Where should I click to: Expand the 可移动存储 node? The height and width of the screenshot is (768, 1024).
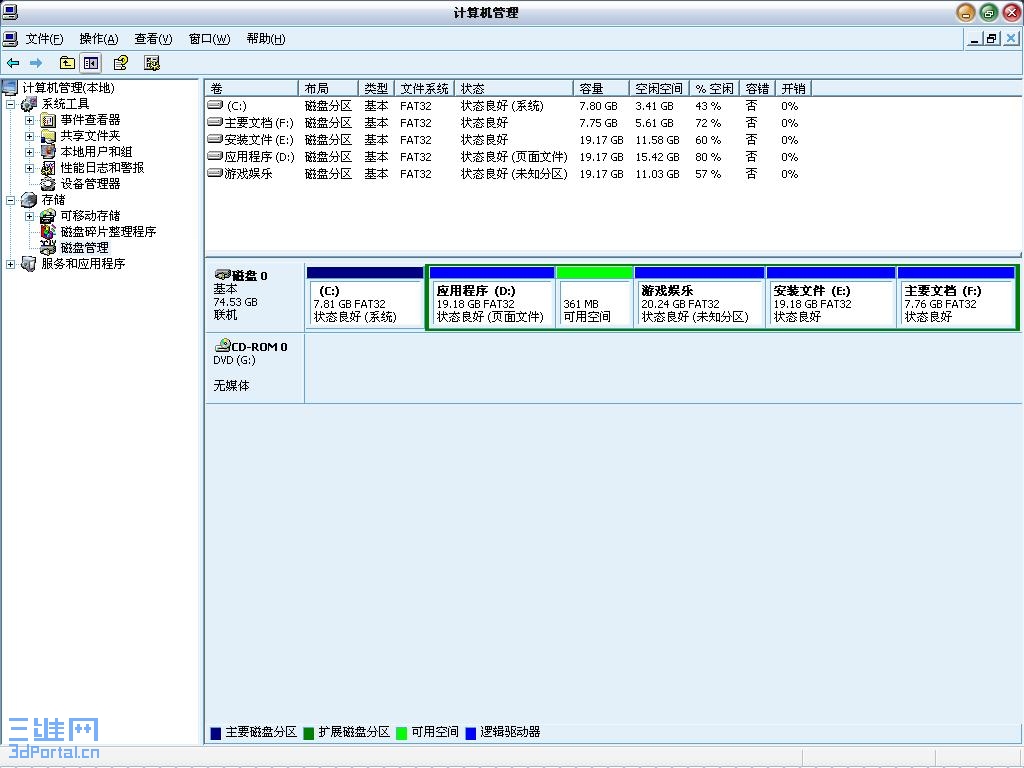pyautogui.click(x=29, y=216)
